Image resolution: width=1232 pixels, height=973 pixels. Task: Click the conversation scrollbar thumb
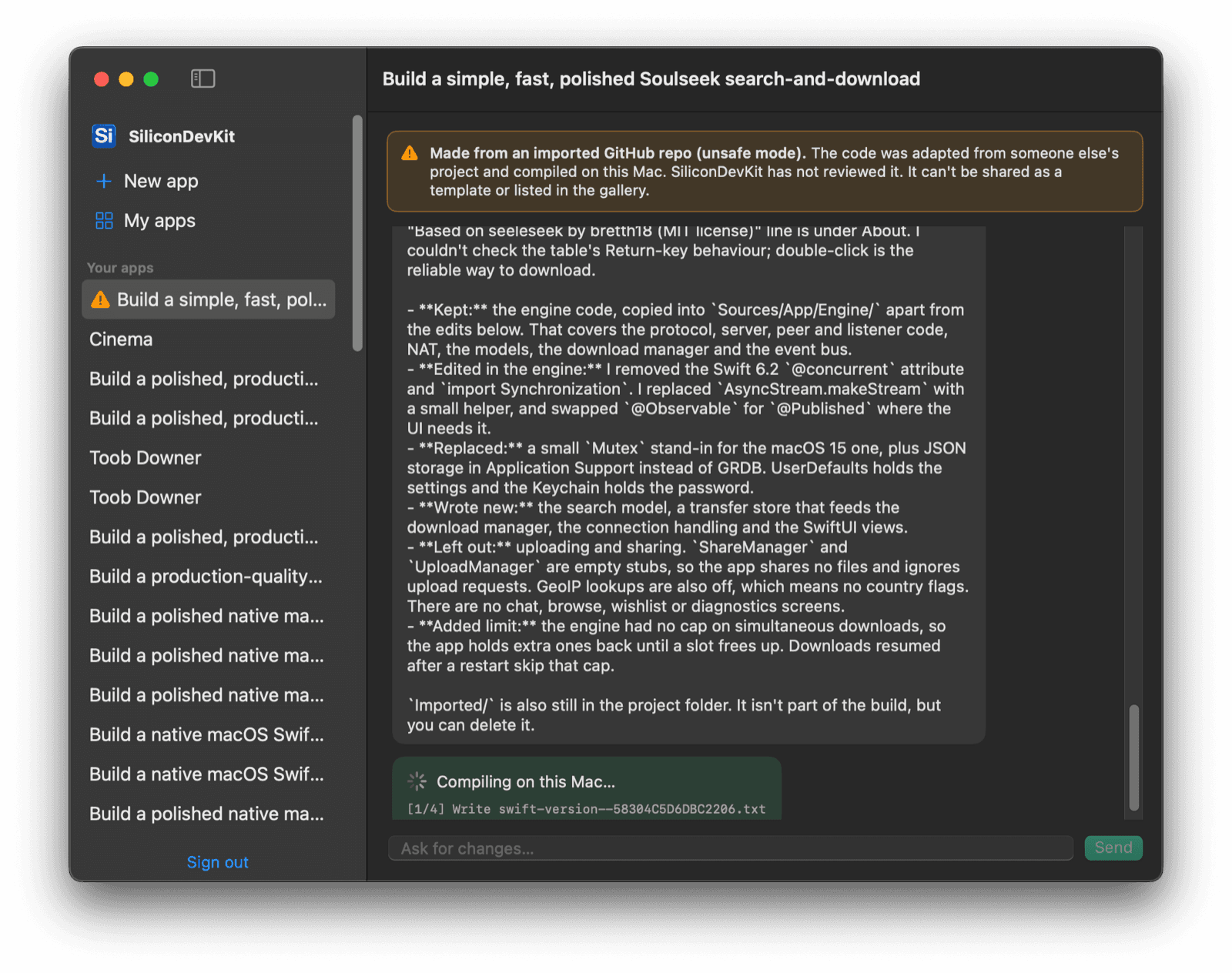[1133, 757]
